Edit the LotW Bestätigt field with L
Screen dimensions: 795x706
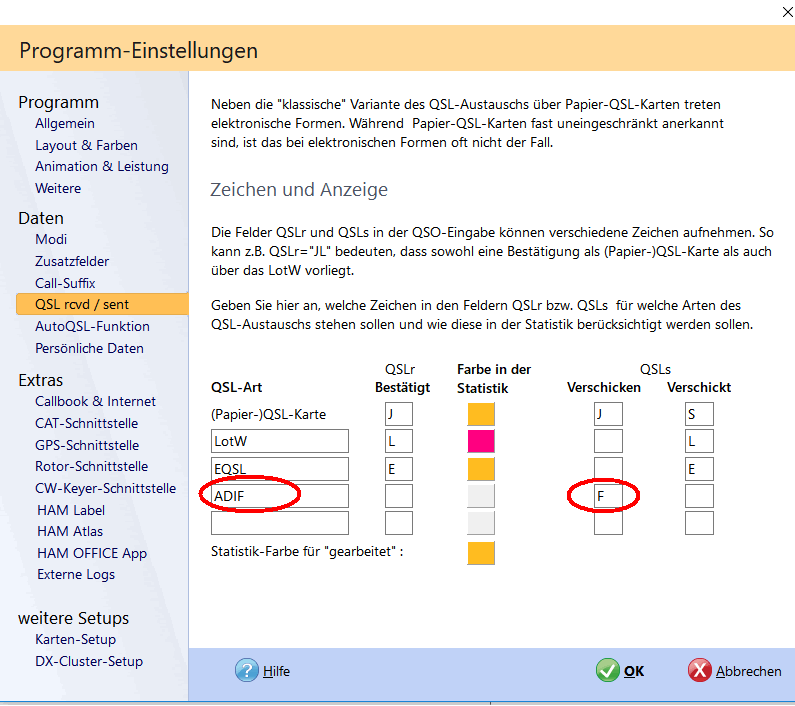coord(399,441)
